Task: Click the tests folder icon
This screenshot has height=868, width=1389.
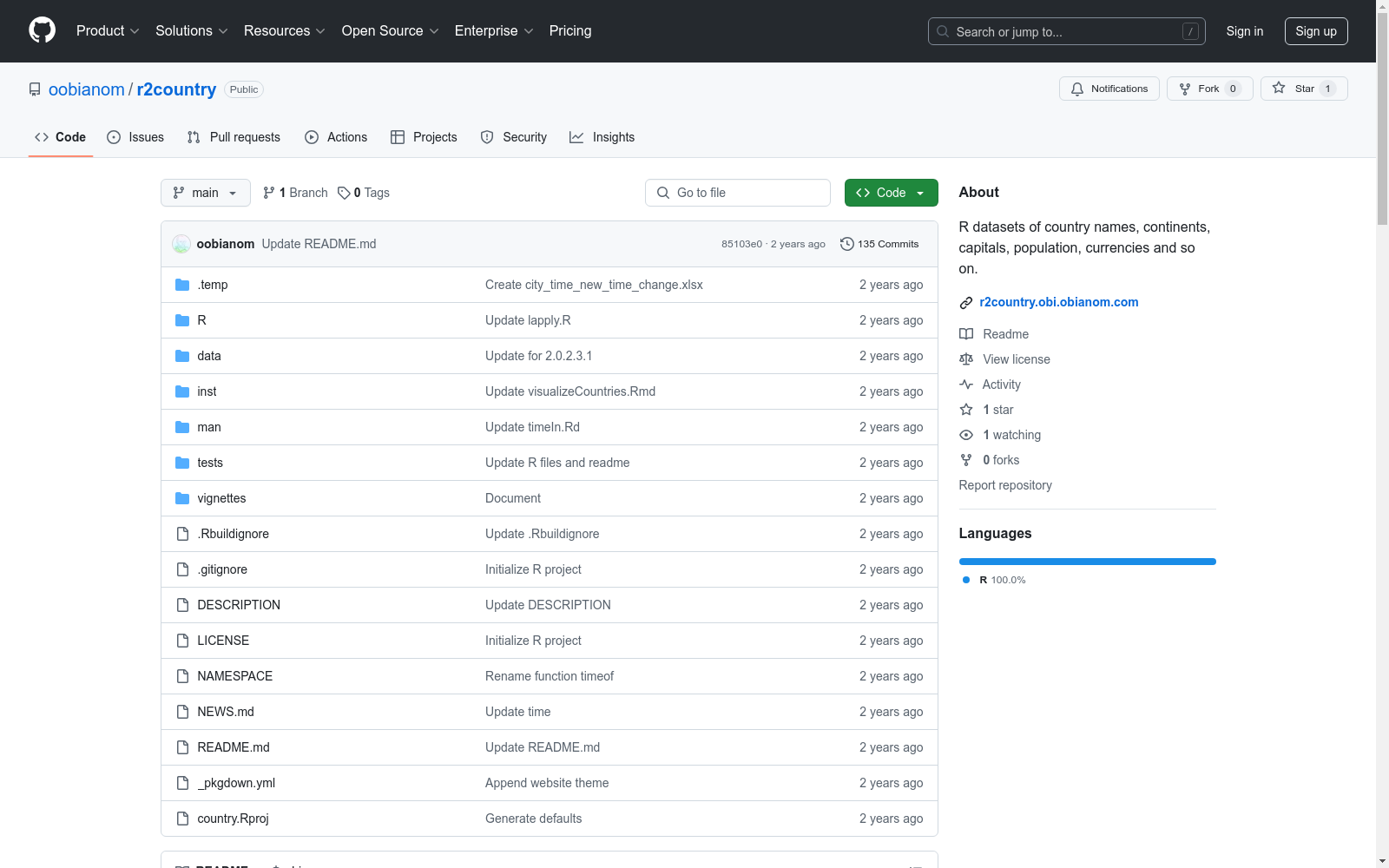Action: (x=182, y=463)
